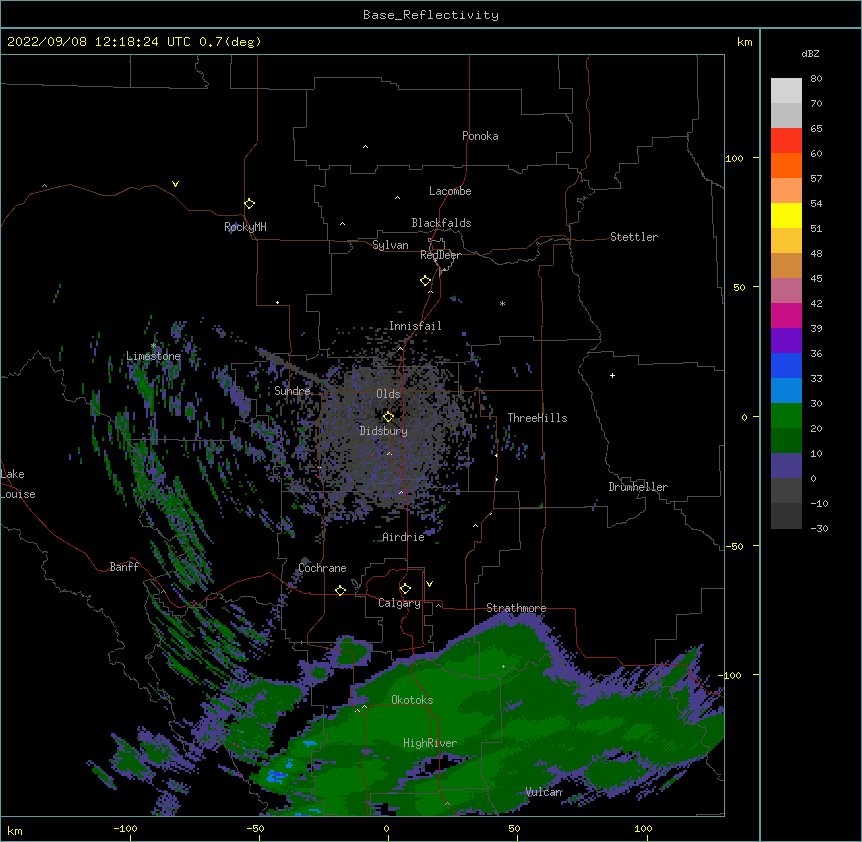
Task: Click the yellow diamond marker below Cochrane
Action: coord(340,590)
